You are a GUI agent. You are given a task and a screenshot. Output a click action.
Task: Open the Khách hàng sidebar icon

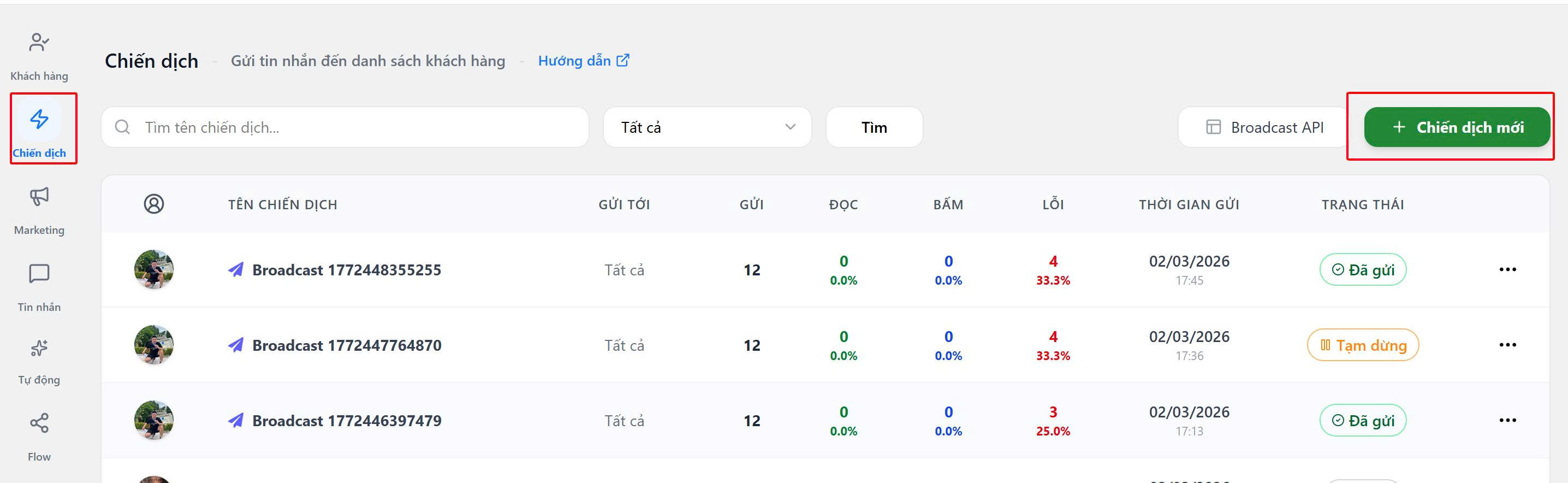(x=39, y=43)
